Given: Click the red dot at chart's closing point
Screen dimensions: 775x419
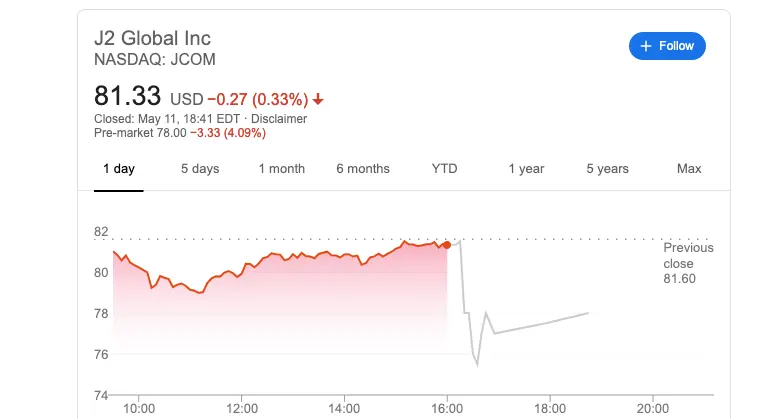Looking at the screenshot, I should coord(447,245).
